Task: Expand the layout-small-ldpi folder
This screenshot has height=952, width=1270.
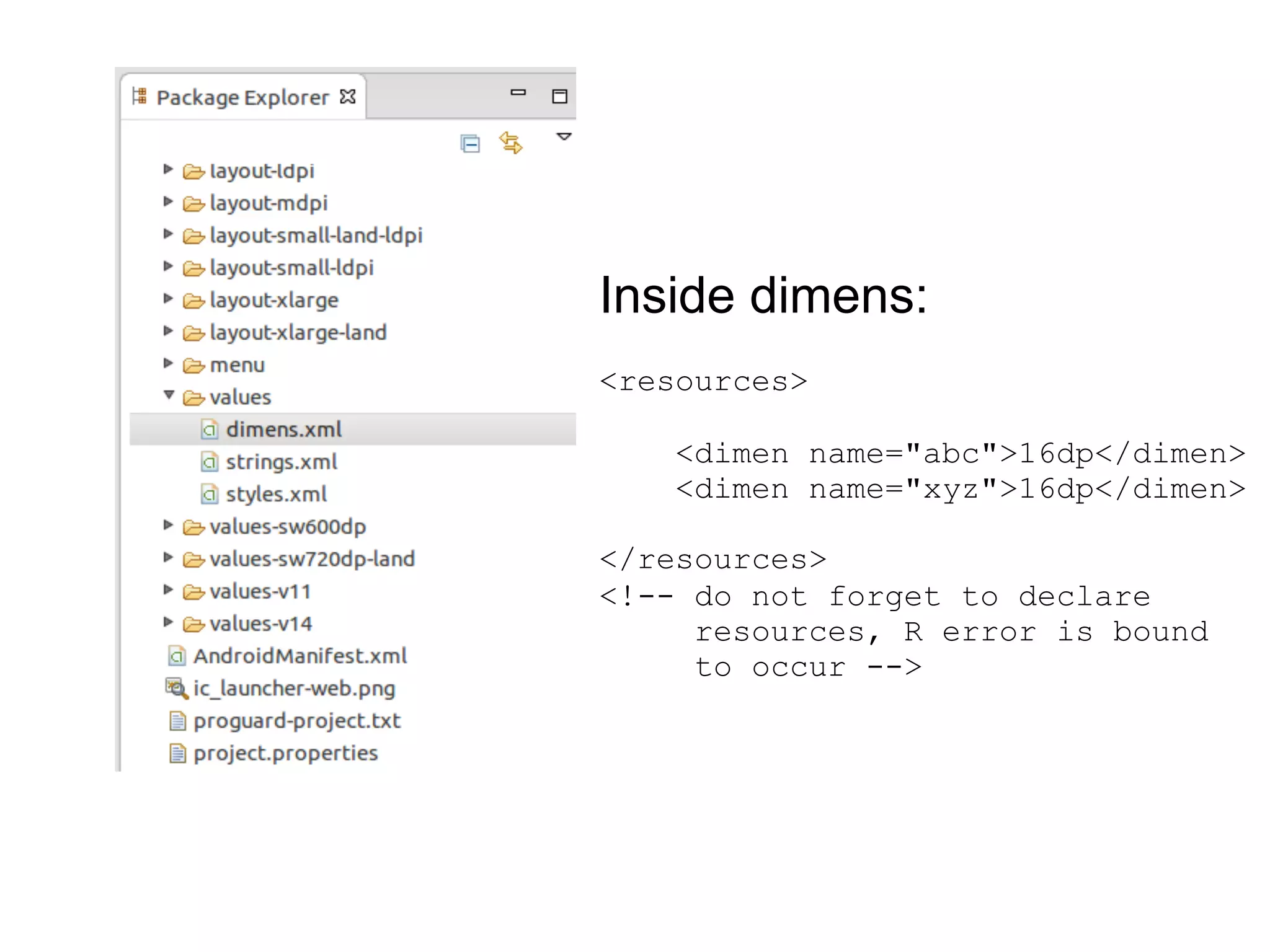Action: 167,266
